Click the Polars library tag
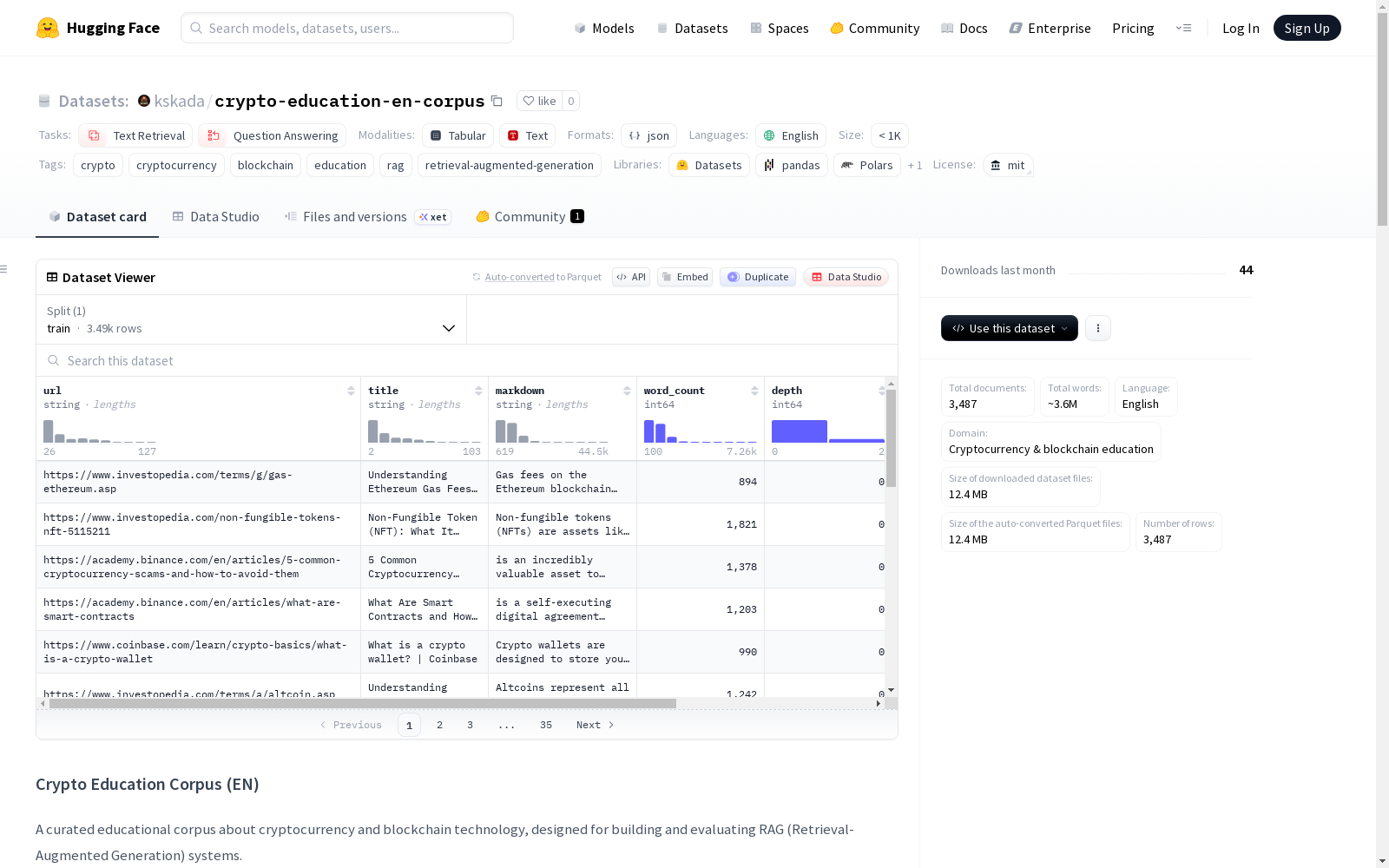Screen dimensions: 1389x868 867,165
